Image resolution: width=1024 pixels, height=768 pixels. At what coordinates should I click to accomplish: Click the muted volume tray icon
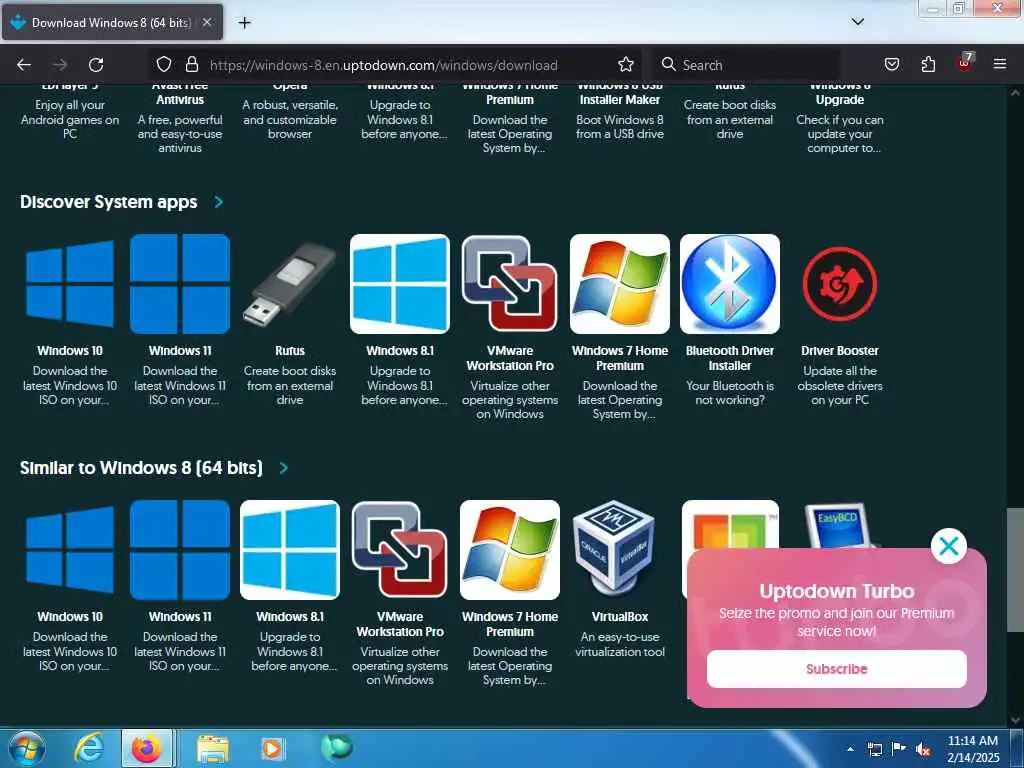pos(923,749)
